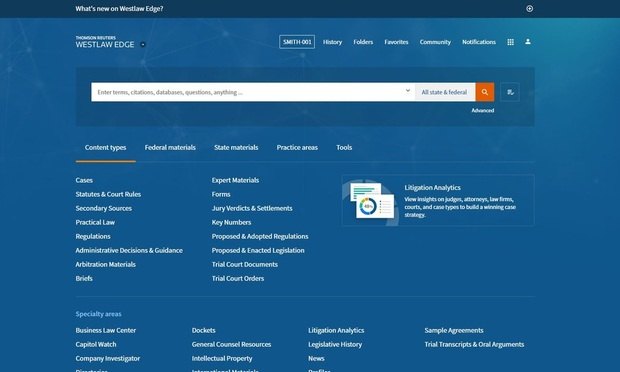Open Litigation Analytics under Specialty areas
The width and height of the screenshot is (620, 372).
(336, 330)
